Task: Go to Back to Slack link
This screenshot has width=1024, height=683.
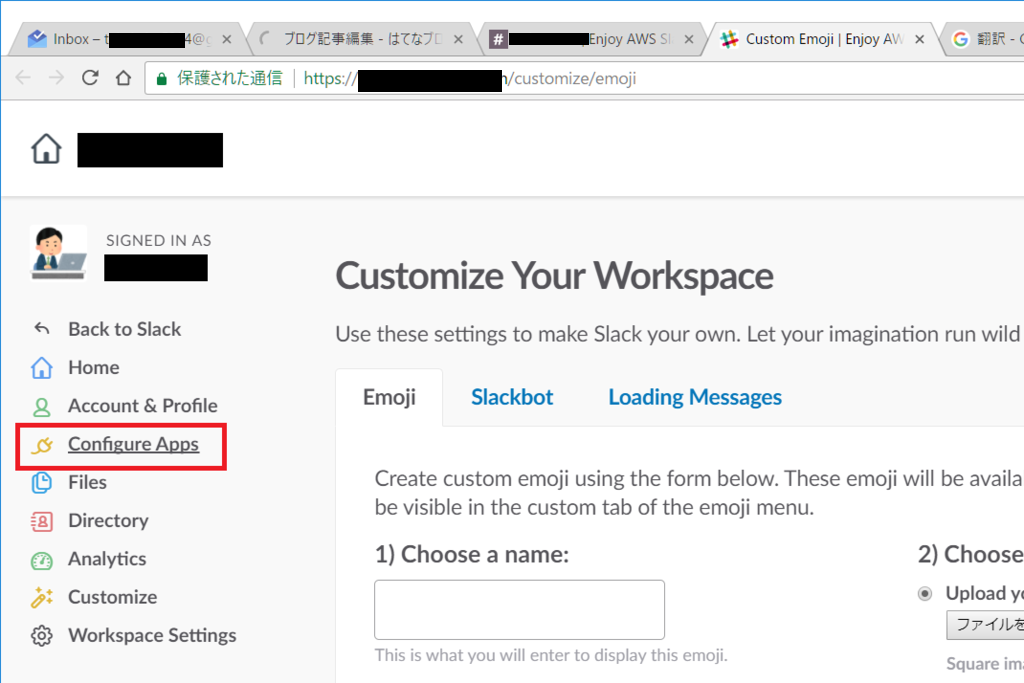Action: click(125, 329)
